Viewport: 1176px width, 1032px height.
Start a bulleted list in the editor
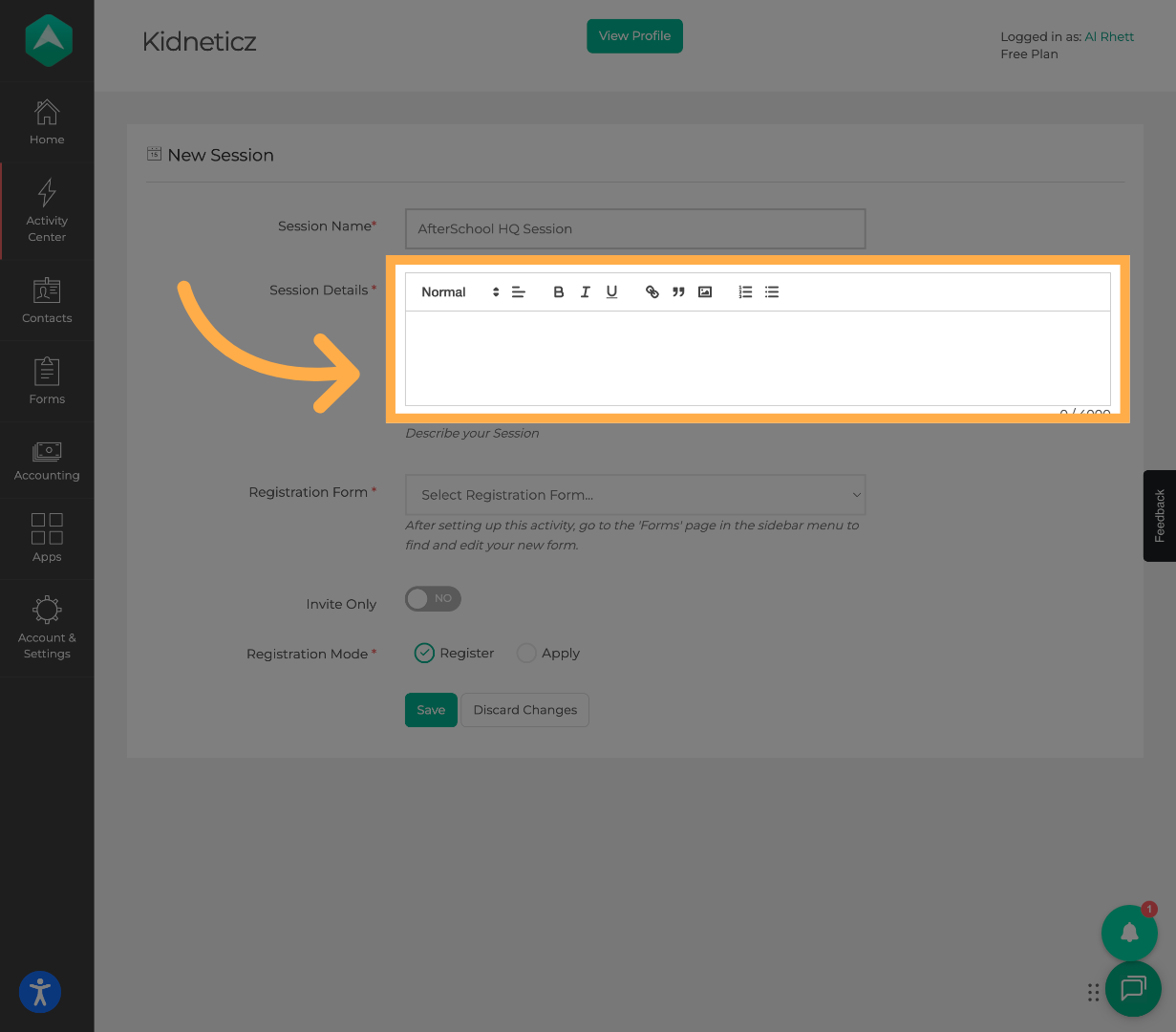(x=772, y=292)
